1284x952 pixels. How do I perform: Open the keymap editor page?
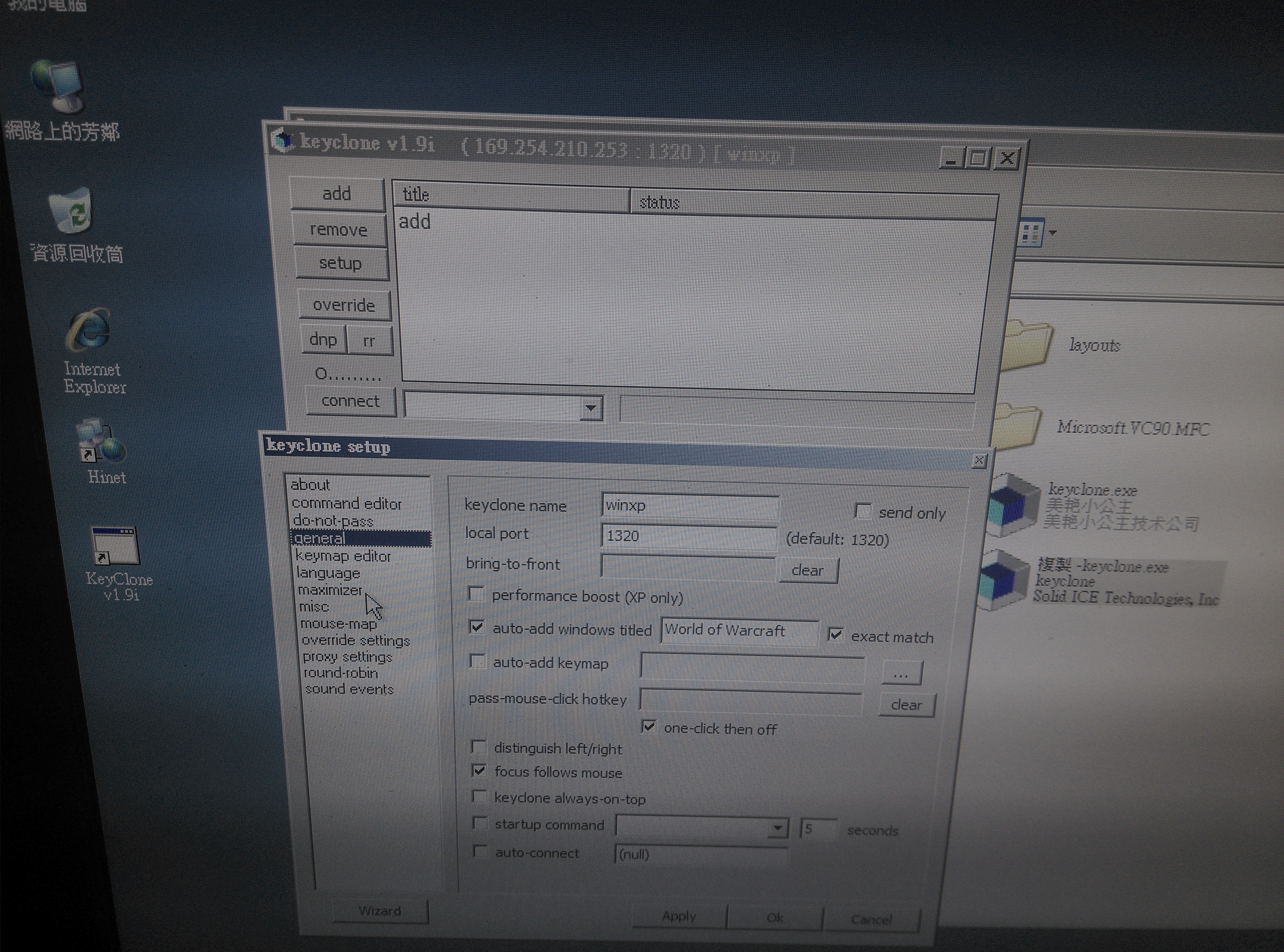point(344,556)
